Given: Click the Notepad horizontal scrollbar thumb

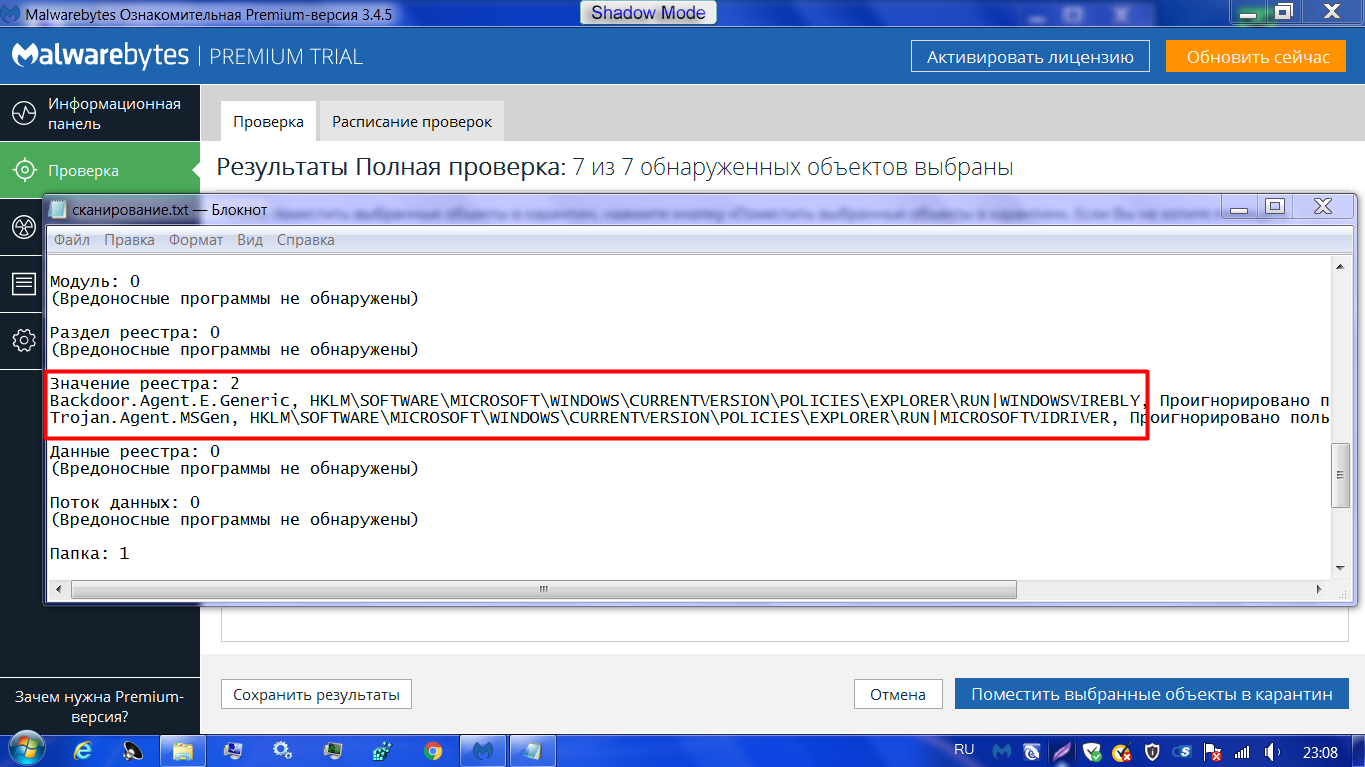Looking at the screenshot, I should pos(544,588).
